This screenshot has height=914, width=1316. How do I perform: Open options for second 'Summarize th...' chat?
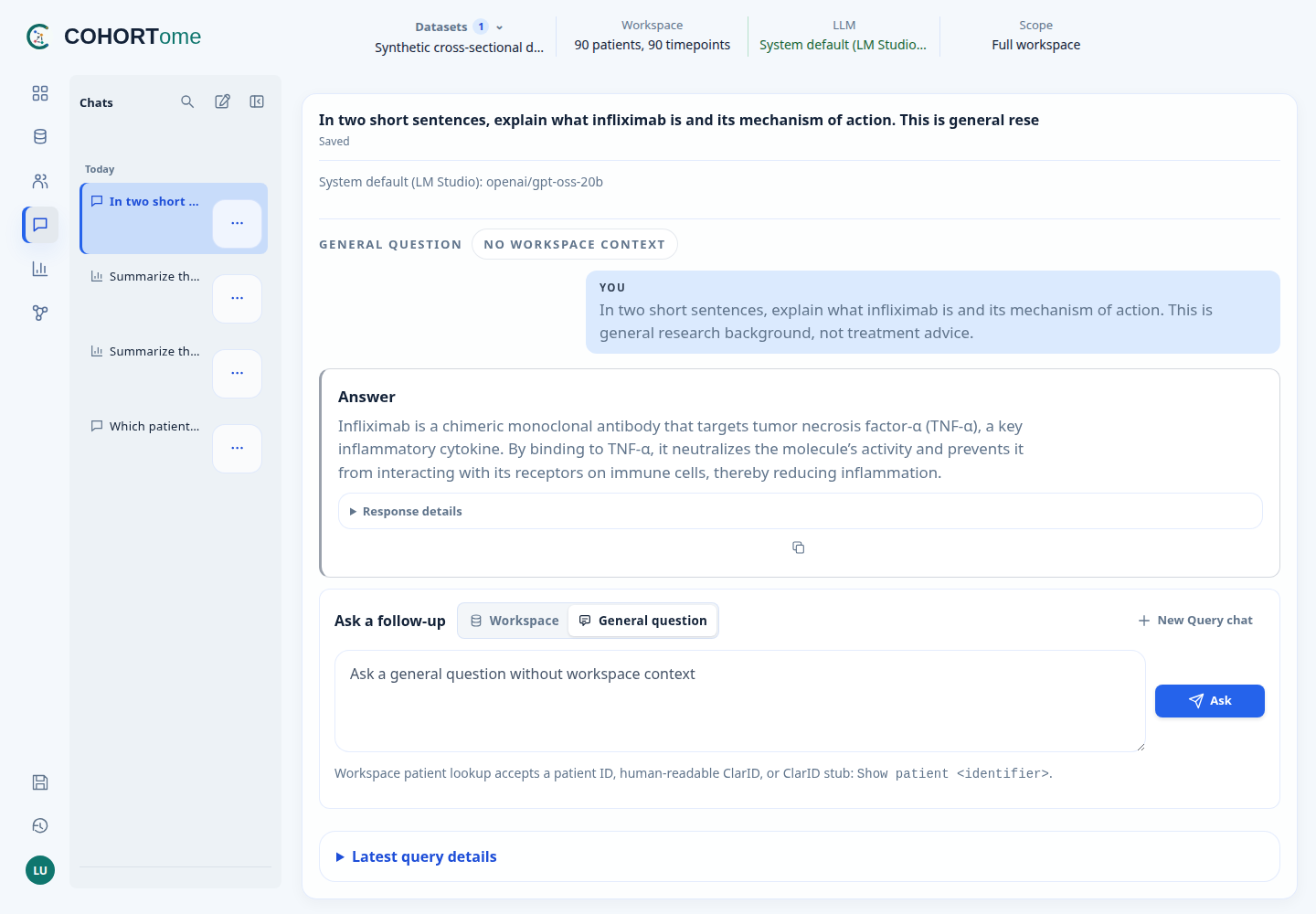pos(238,373)
